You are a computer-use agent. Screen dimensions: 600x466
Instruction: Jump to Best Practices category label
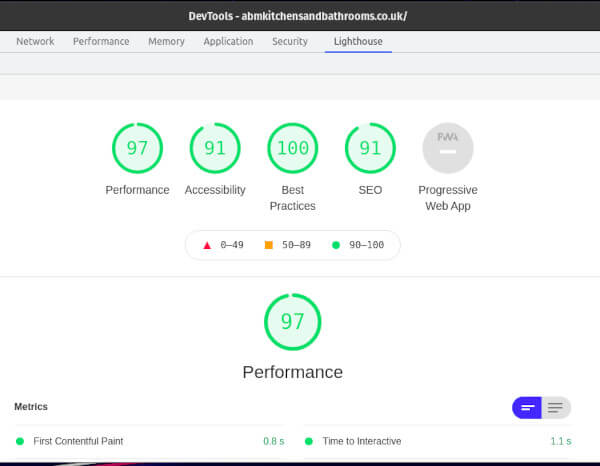tap(293, 198)
